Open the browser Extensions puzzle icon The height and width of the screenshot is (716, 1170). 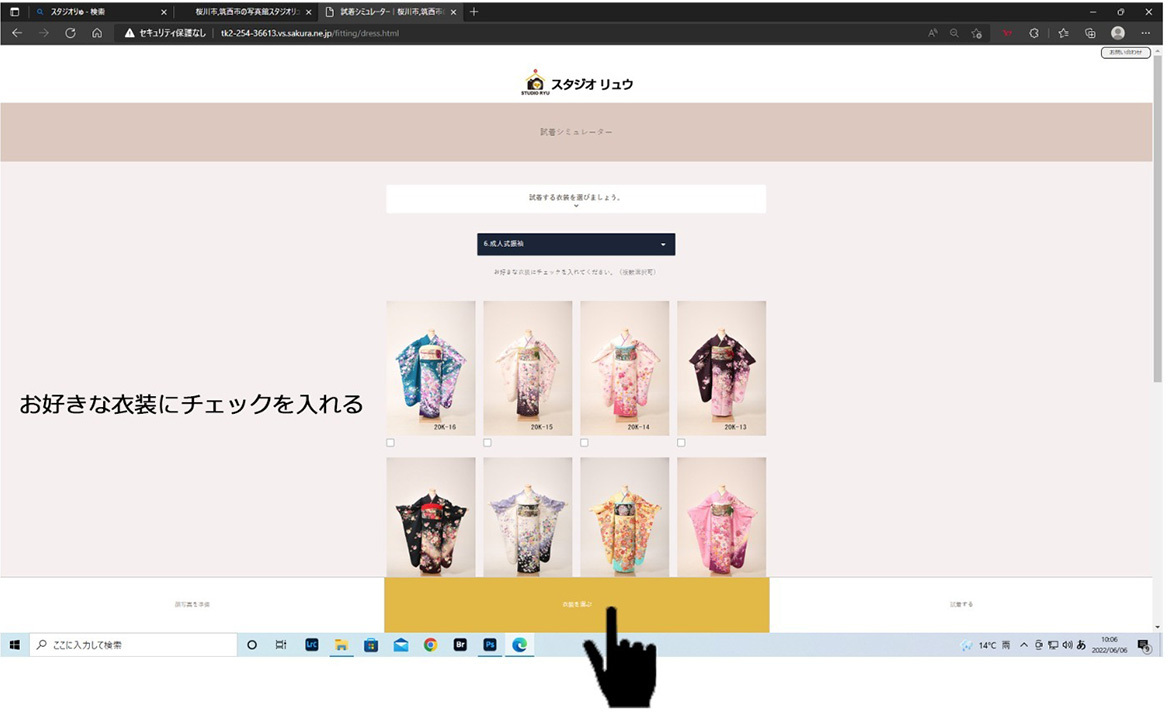pyautogui.click(x=1034, y=33)
